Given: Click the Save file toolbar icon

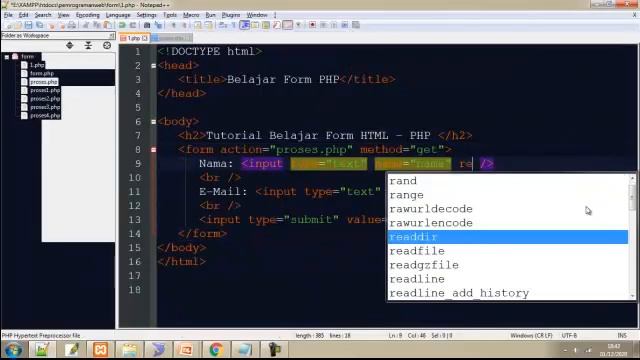Looking at the screenshot, I should tap(28, 25).
